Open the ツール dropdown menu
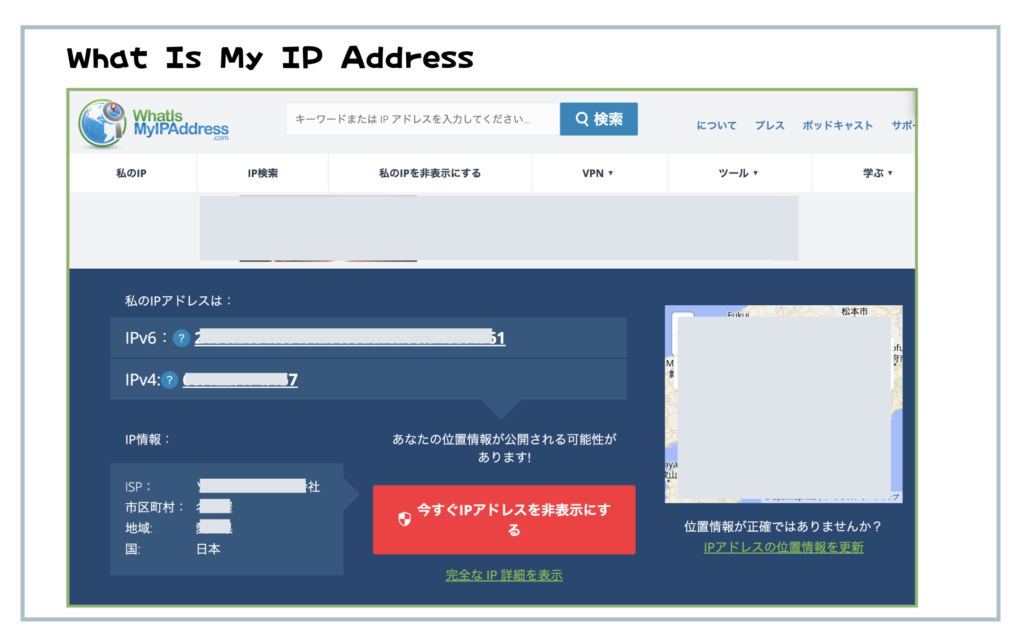The image size is (1024, 638). click(x=738, y=173)
